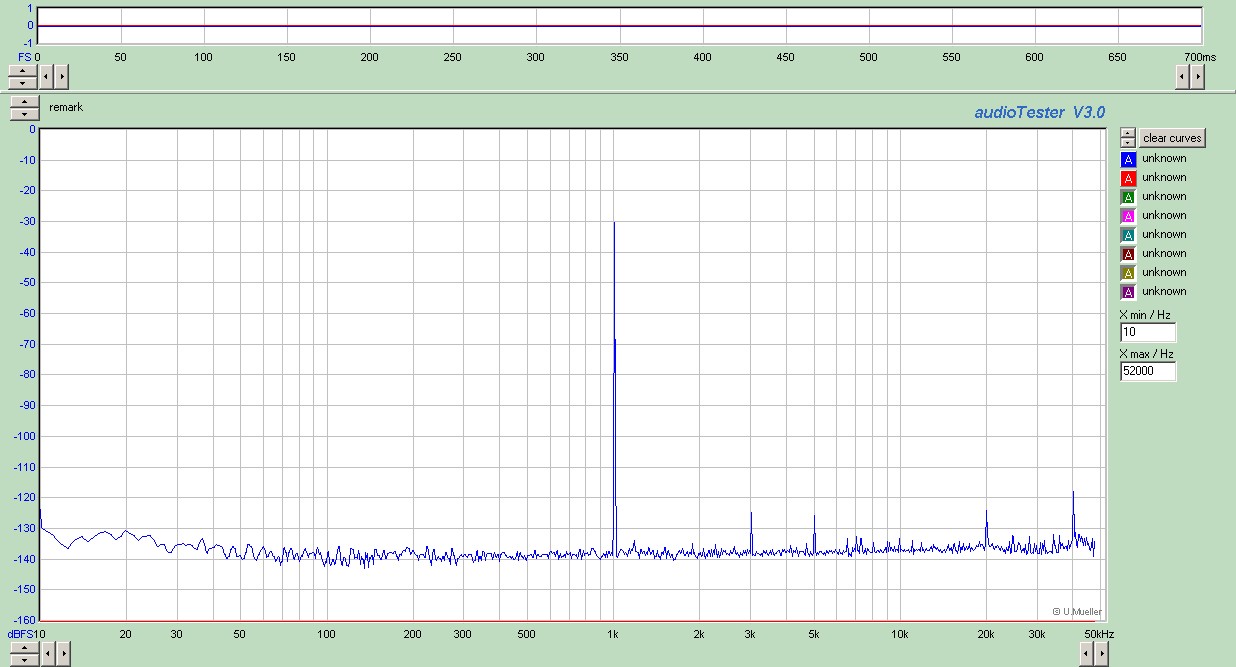1236x667 pixels.
Task: Click the right arrow at the bottom-left frequency axis
Action: coord(62,654)
